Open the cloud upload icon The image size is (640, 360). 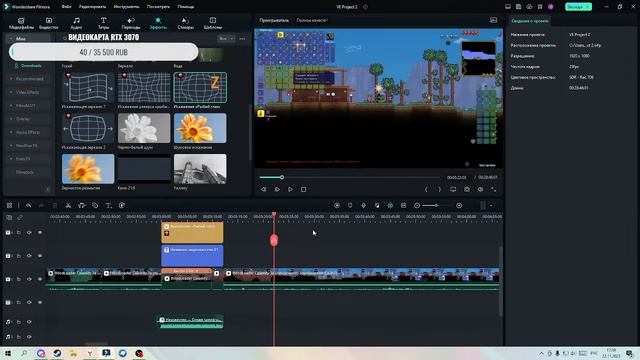[x=529, y=7]
